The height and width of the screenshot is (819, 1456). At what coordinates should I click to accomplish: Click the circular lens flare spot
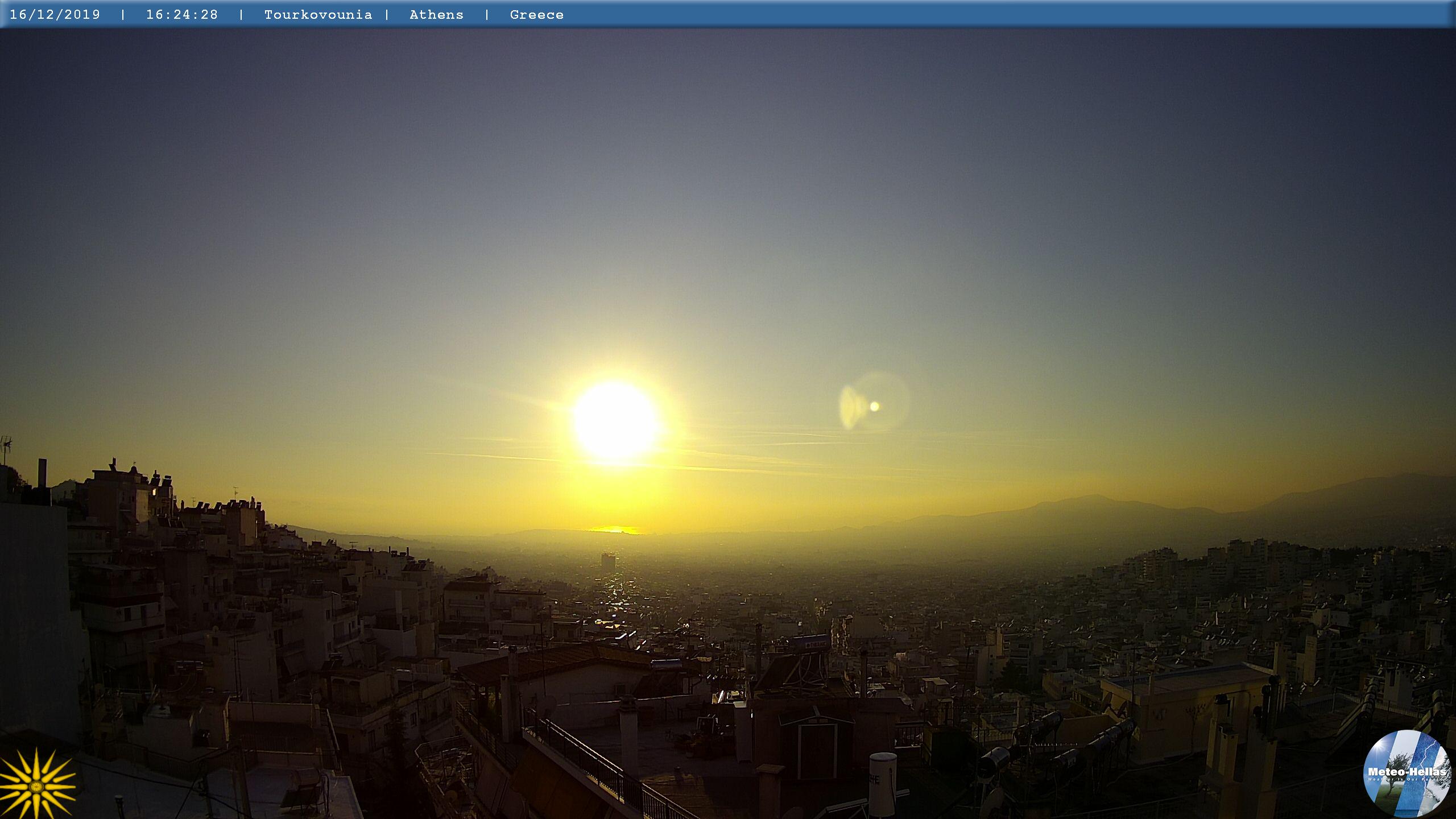[874, 406]
